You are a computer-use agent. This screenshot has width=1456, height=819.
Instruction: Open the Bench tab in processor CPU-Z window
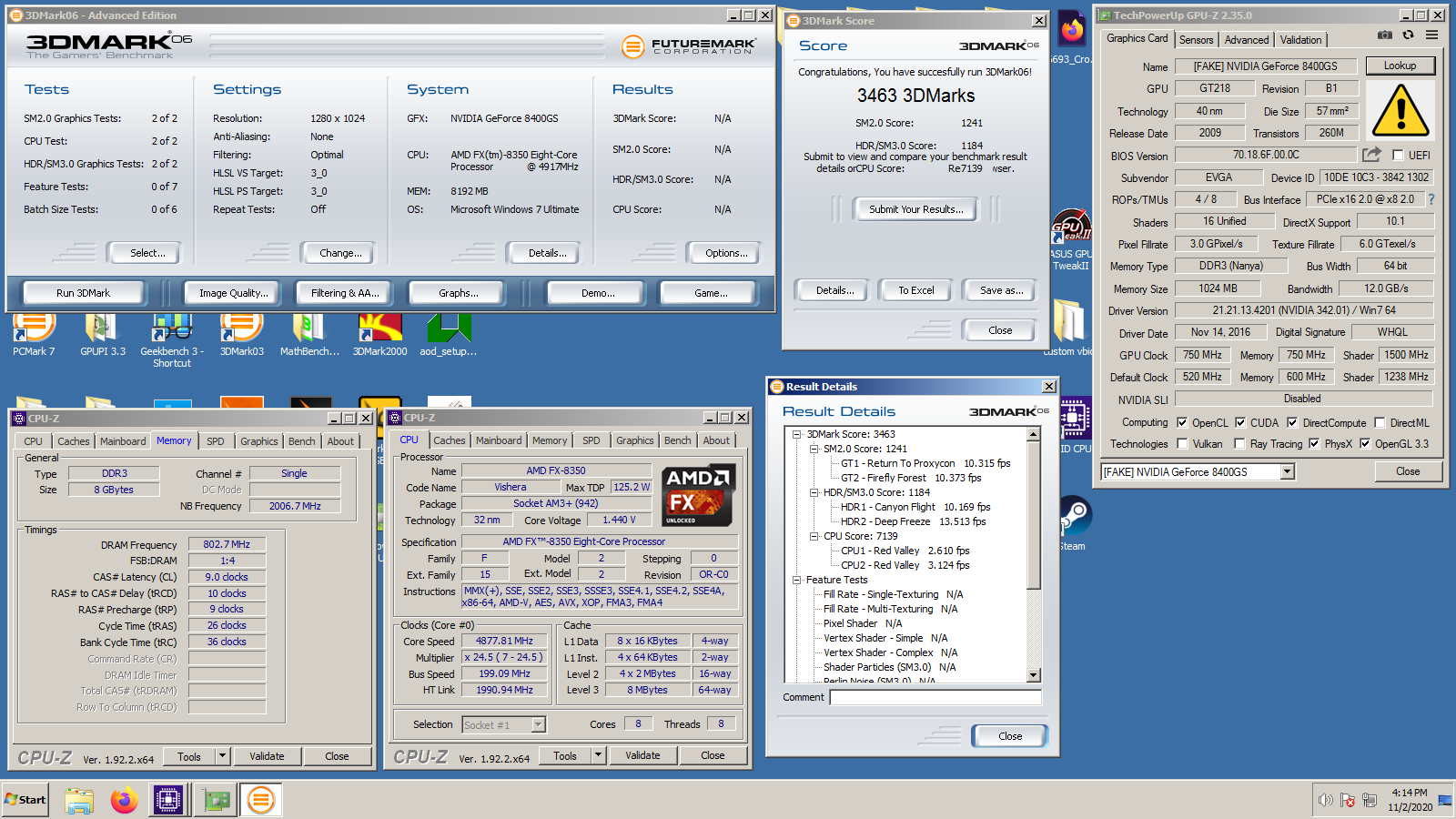(677, 440)
